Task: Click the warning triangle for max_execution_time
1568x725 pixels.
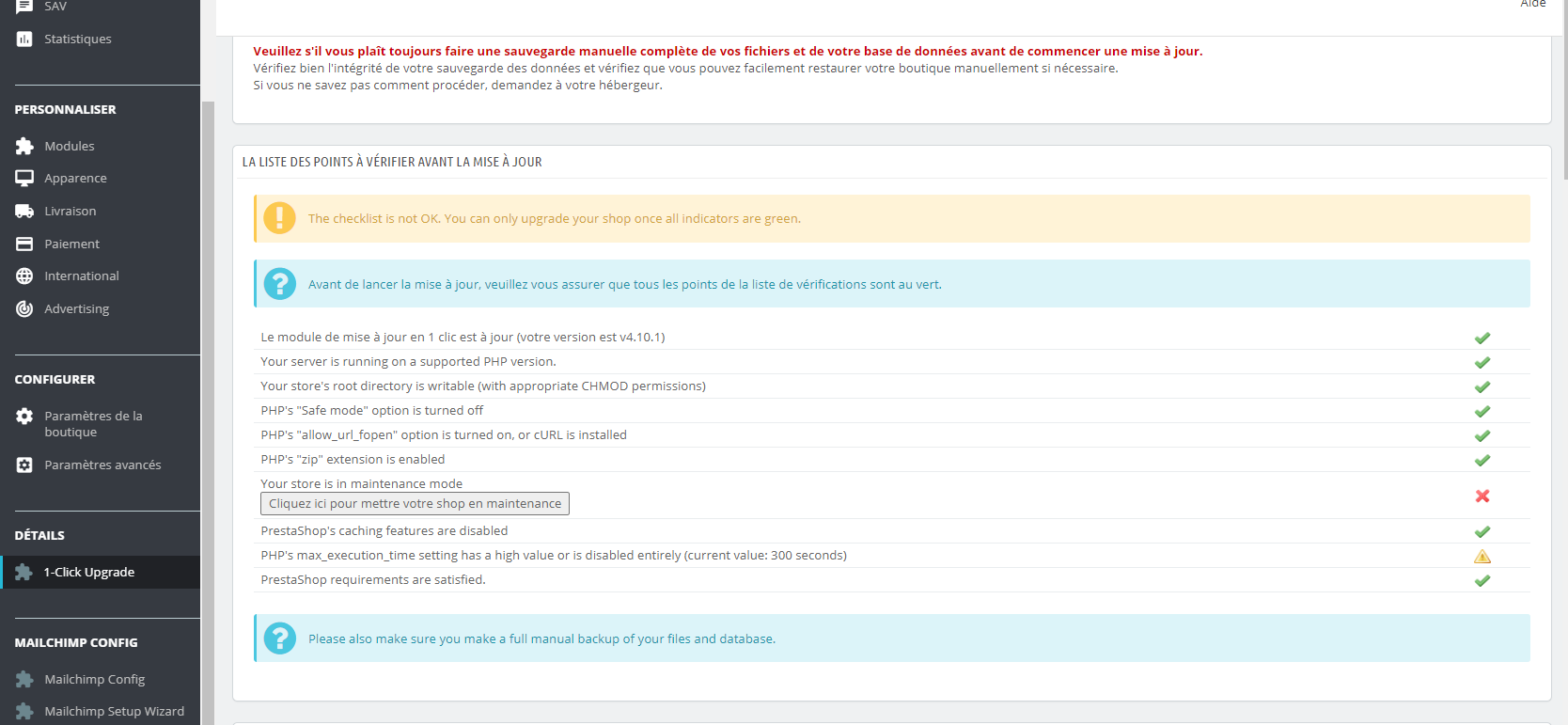Action: pyautogui.click(x=1482, y=556)
